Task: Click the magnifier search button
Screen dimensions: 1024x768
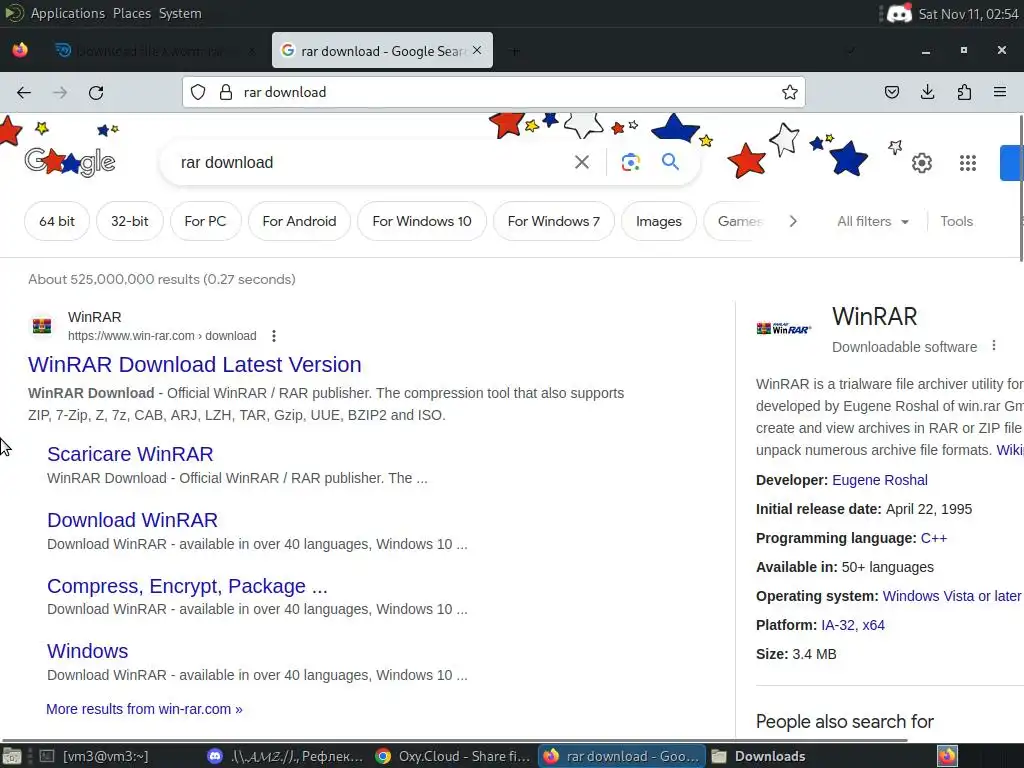Action: [670, 161]
